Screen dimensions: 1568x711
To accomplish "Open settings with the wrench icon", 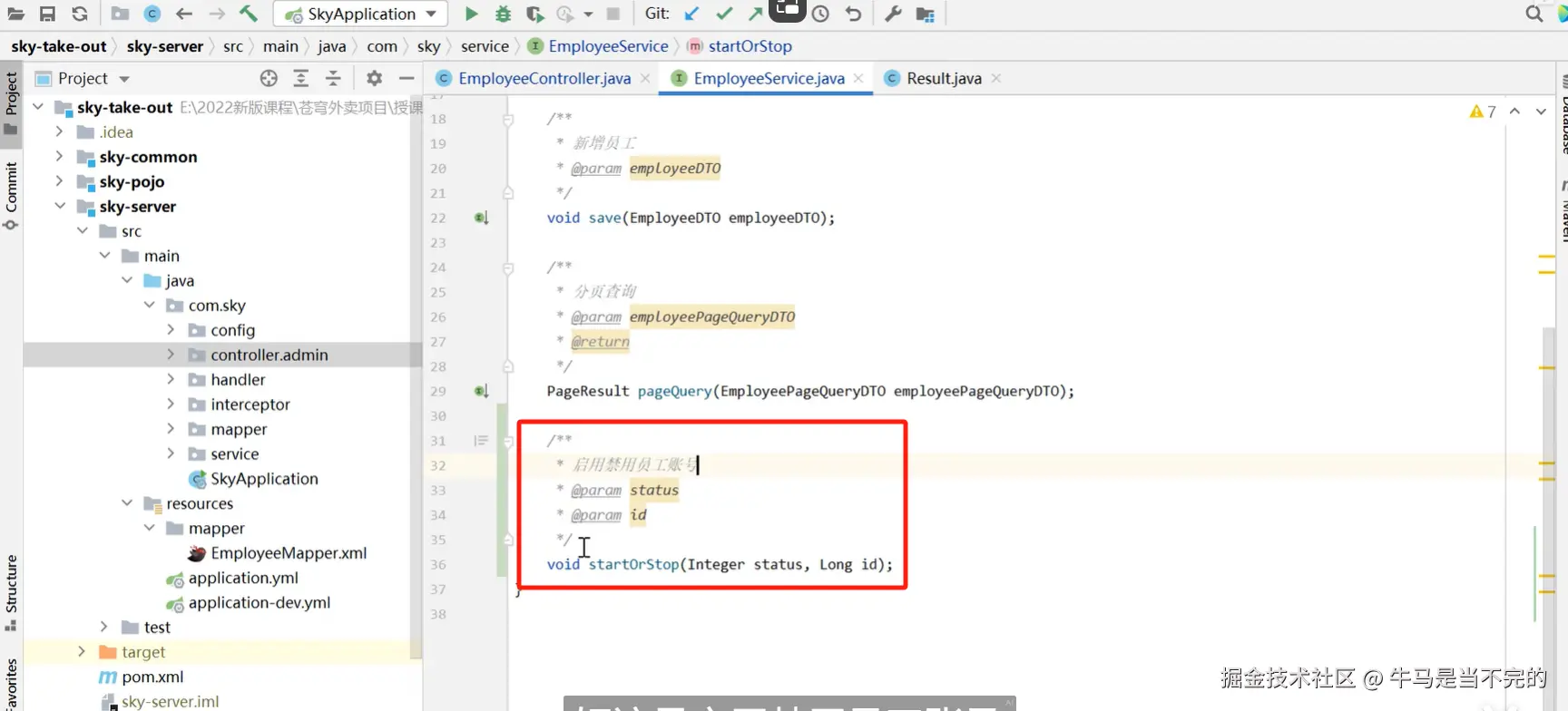I will 893,14.
